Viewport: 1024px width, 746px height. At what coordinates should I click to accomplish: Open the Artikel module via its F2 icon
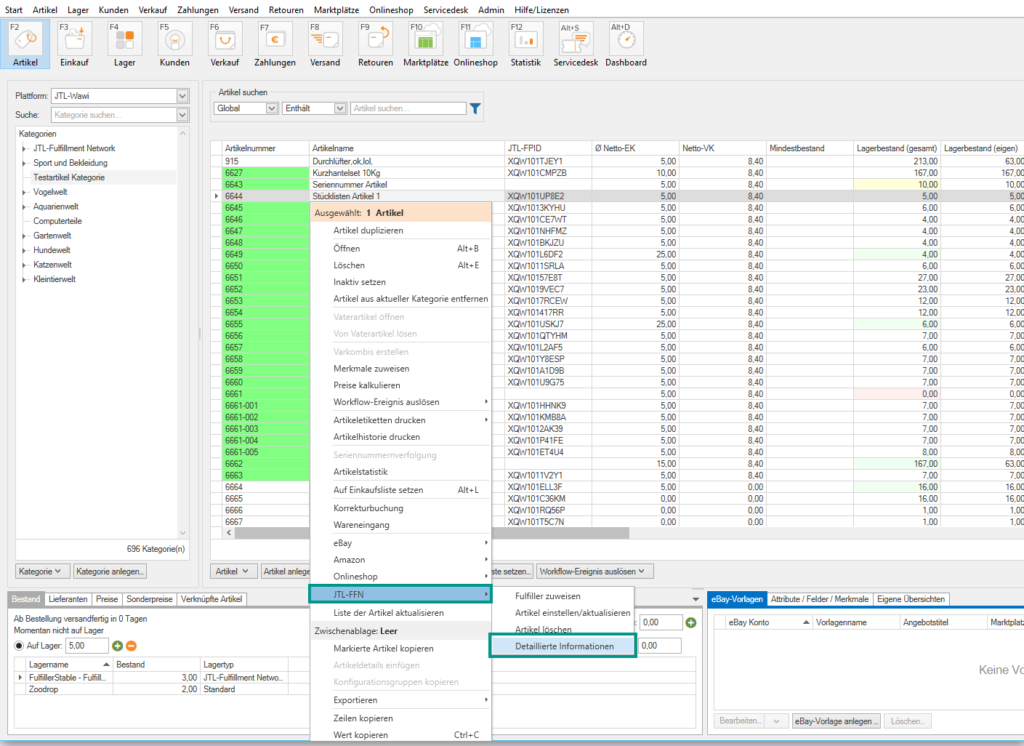[x=25, y=42]
